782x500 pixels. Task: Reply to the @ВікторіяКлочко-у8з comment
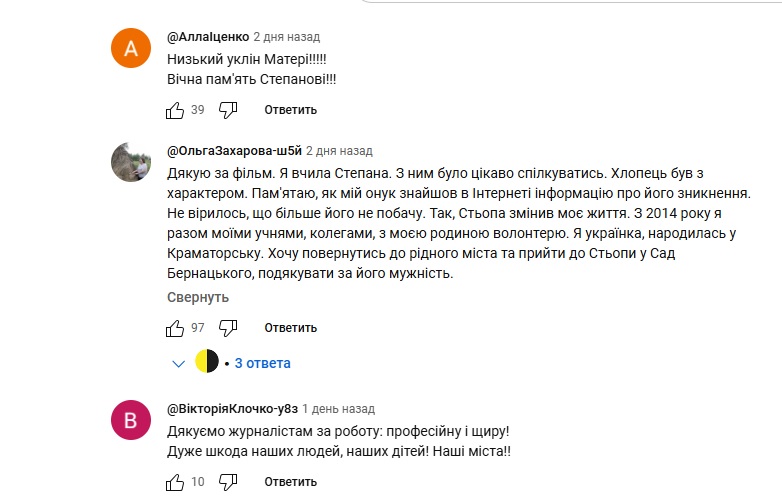[291, 482]
